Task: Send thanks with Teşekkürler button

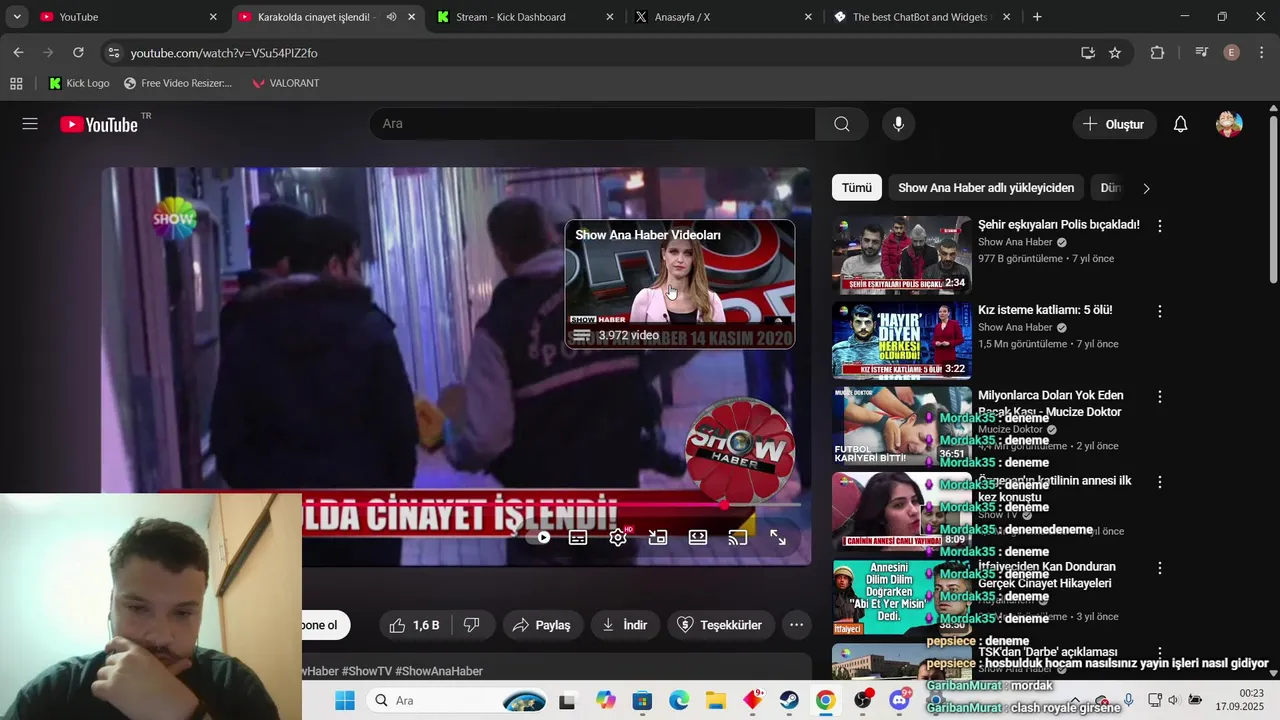Action: coord(721,625)
